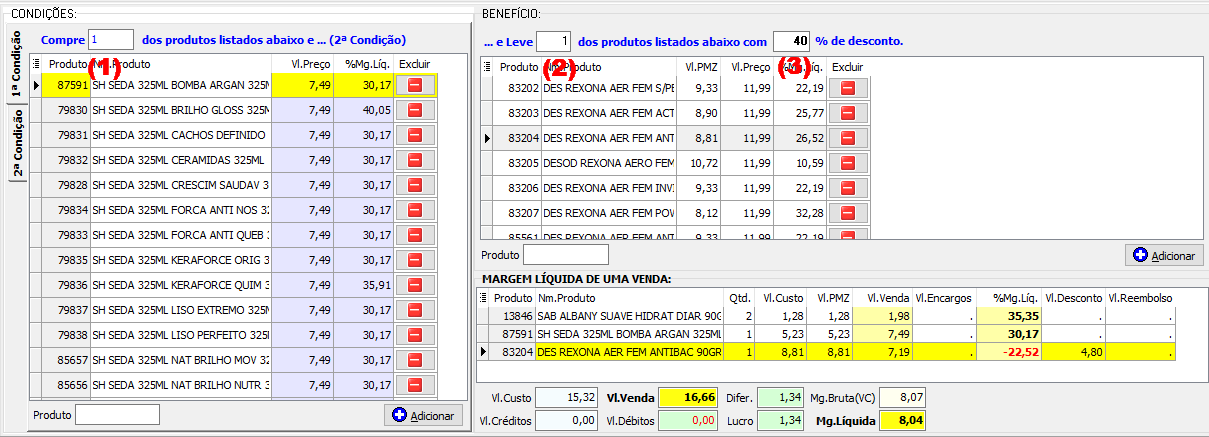Delete product 79836 KERAFORCE QUIM via red button
Screen dimensions: 1209x437
(x=414, y=285)
